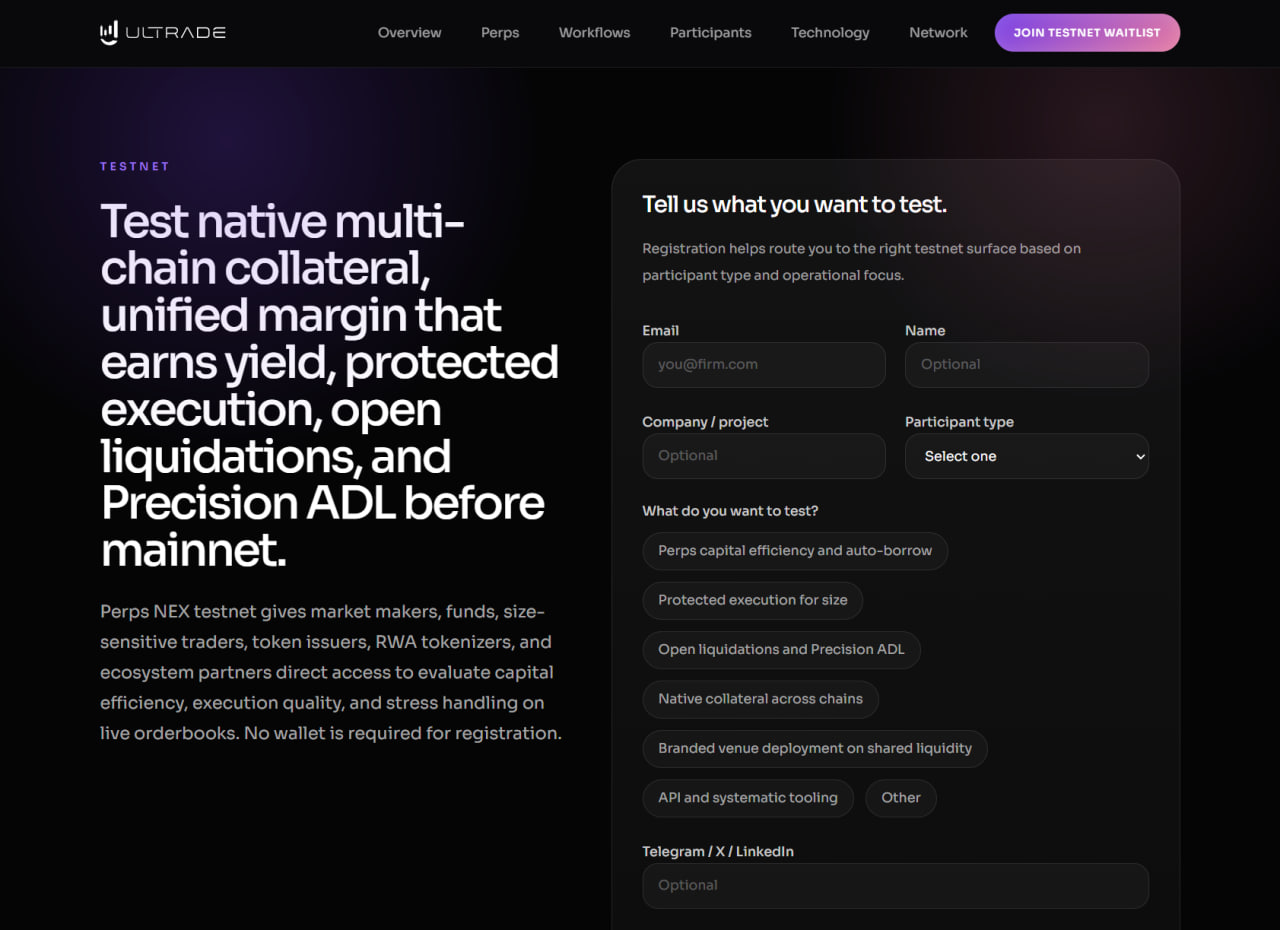Select the Protected execution for size option
This screenshot has height=930, width=1280.
[752, 600]
